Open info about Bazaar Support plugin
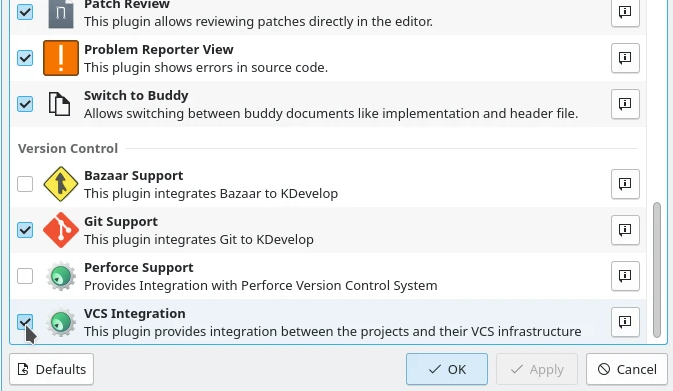The width and height of the screenshot is (673, 391). pos(625,184)
